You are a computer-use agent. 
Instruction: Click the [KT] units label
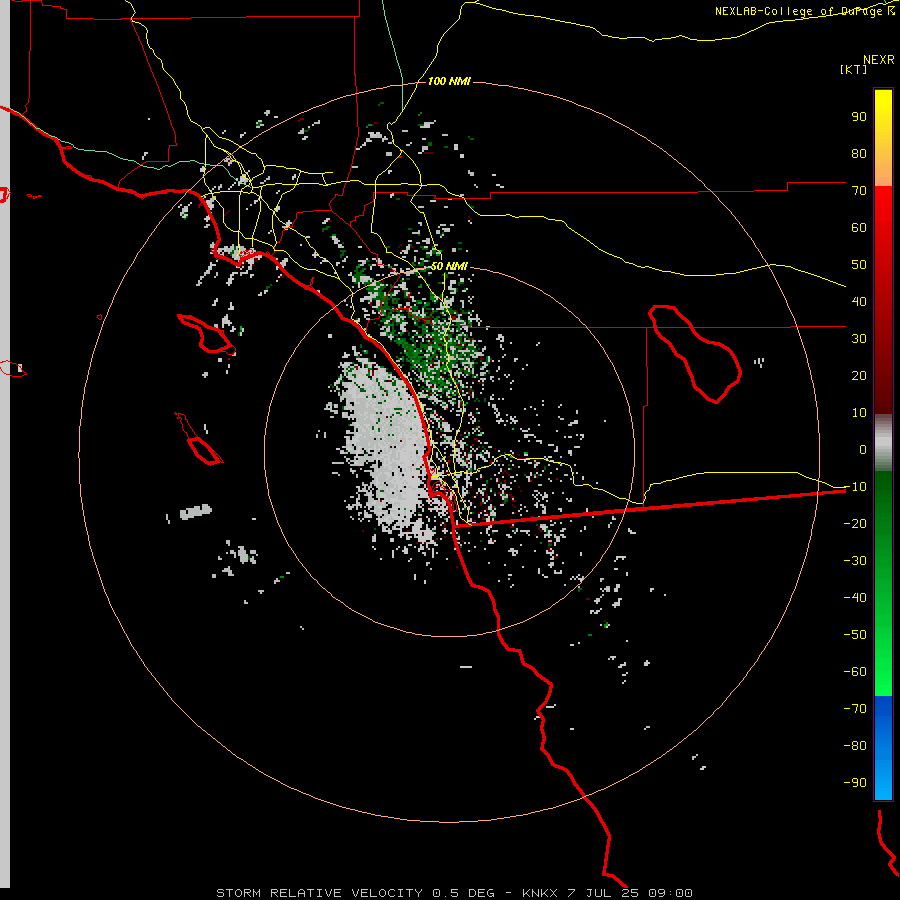pos(854,69)
